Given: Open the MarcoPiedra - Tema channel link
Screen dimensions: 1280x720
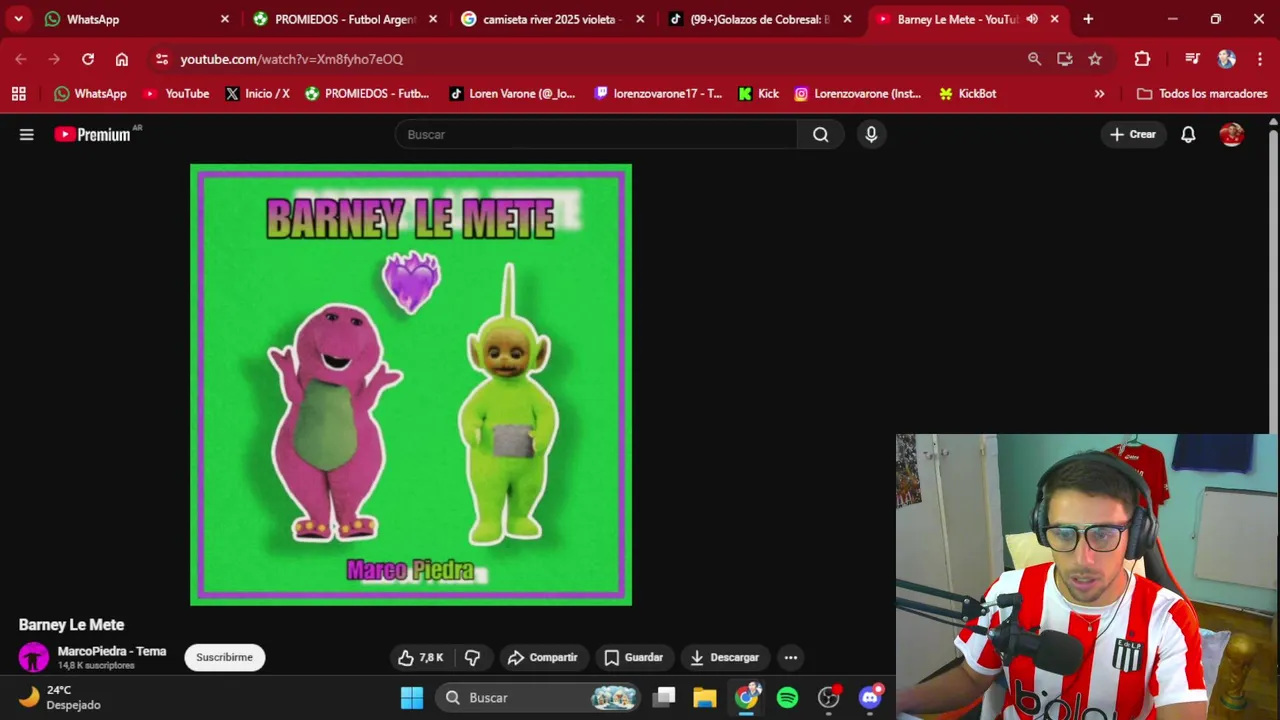Looking at the screenshot, I should 112,651.
